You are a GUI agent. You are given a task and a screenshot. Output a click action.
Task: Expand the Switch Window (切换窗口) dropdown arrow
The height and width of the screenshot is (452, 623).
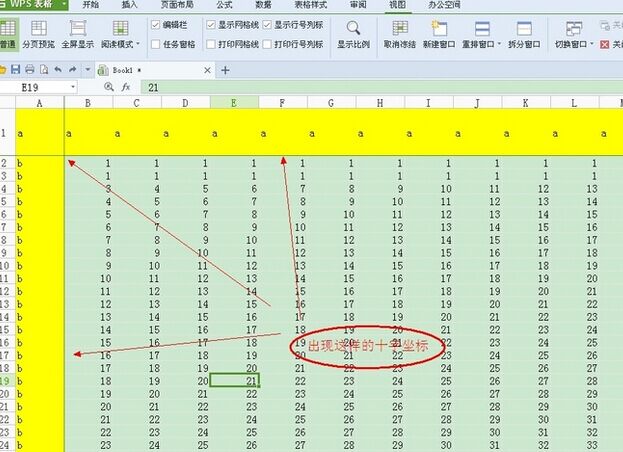[x=592, y=44]
